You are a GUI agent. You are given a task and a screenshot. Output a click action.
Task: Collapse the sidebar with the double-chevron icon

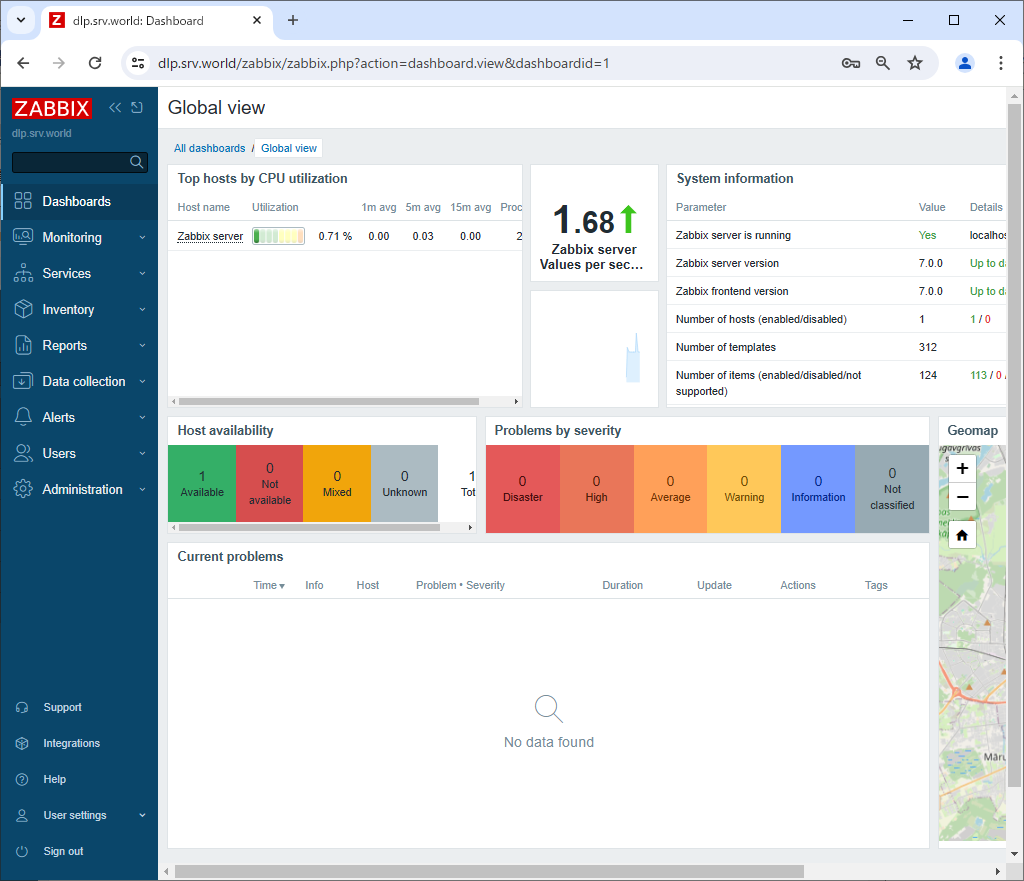(115, 108)
